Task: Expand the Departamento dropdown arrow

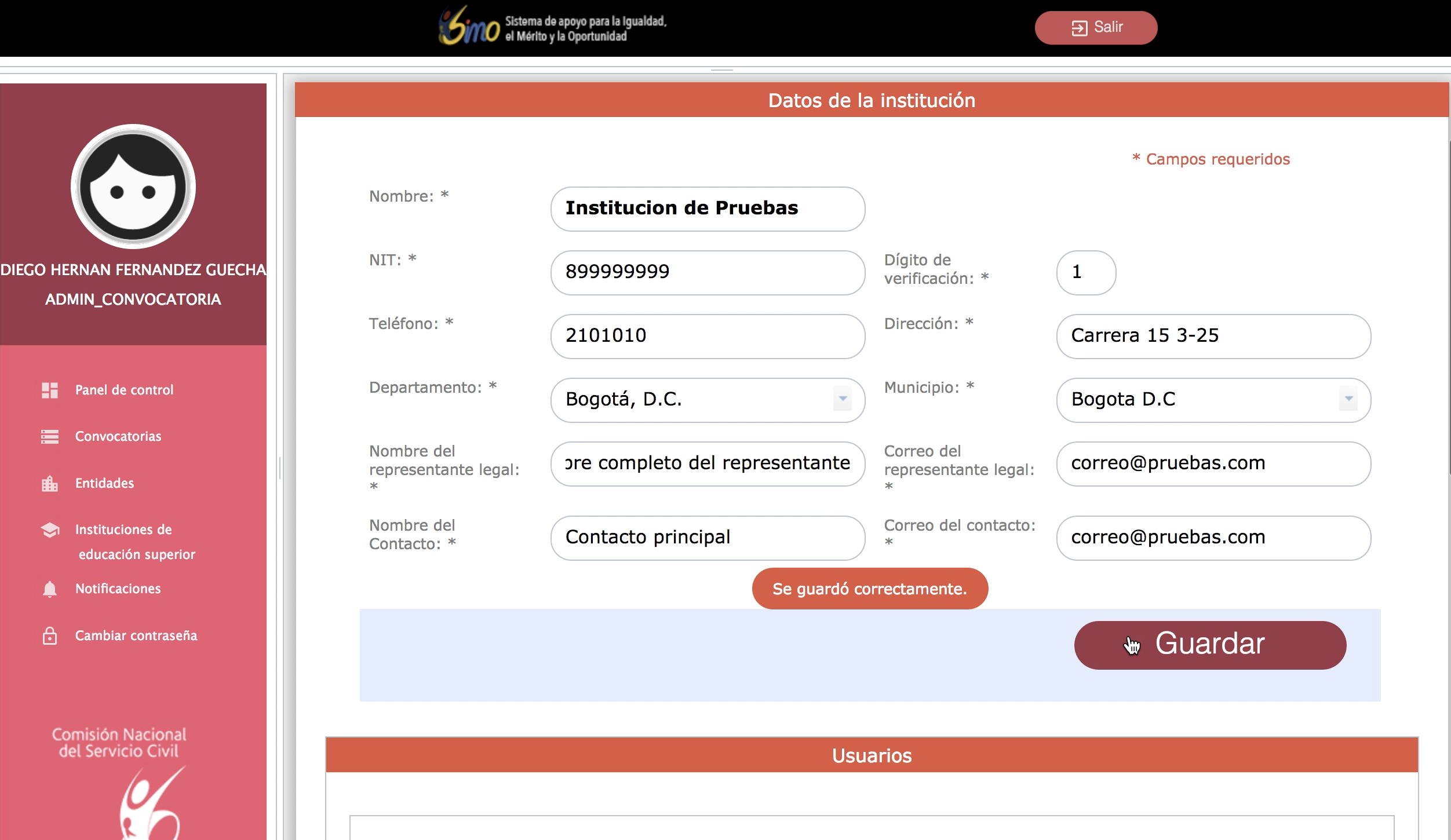Action: tap(843, 399)
